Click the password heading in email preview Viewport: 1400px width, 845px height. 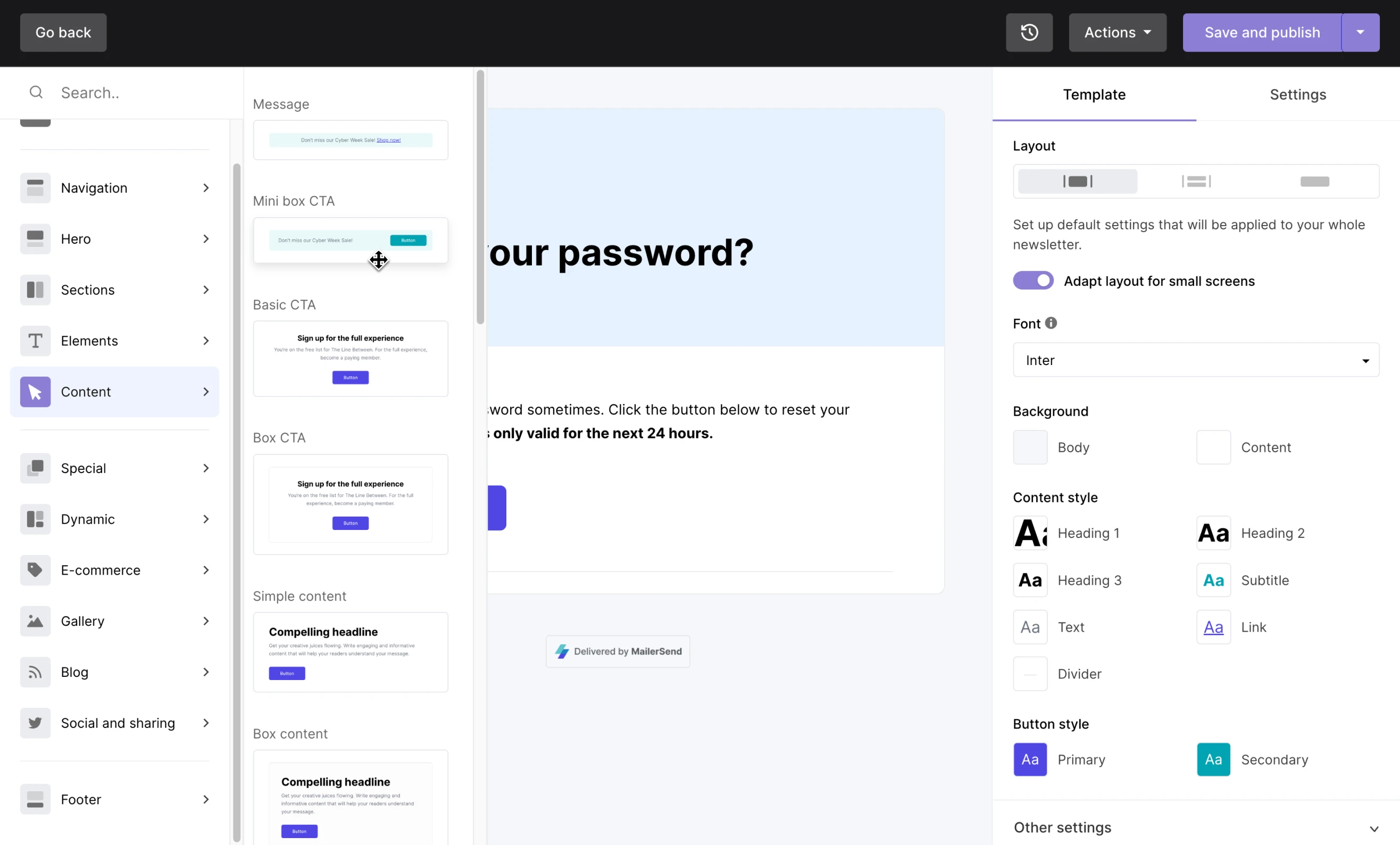pyautogui.click(x=621, y=252)
